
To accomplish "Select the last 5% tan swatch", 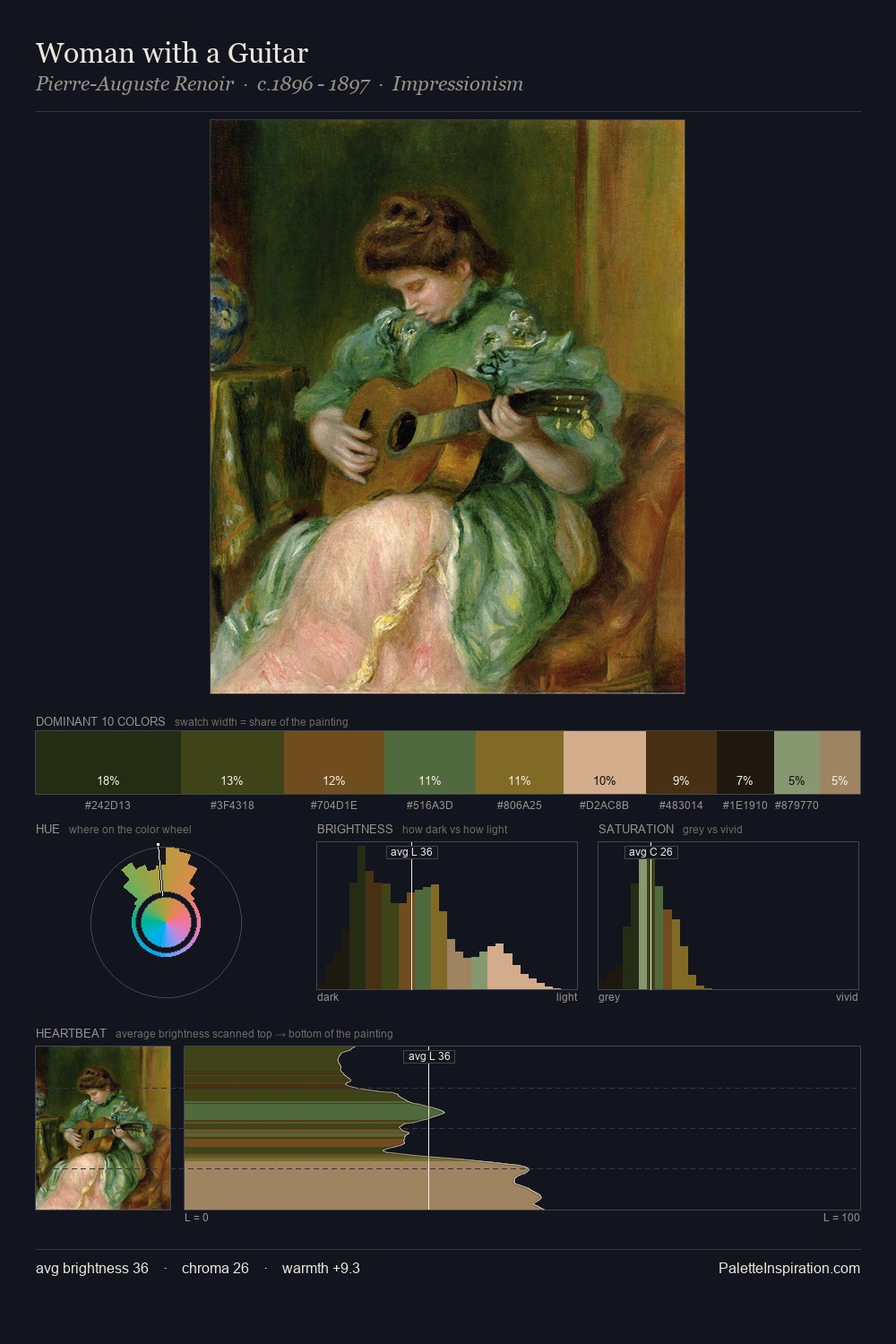I will (x=840, y=762).
